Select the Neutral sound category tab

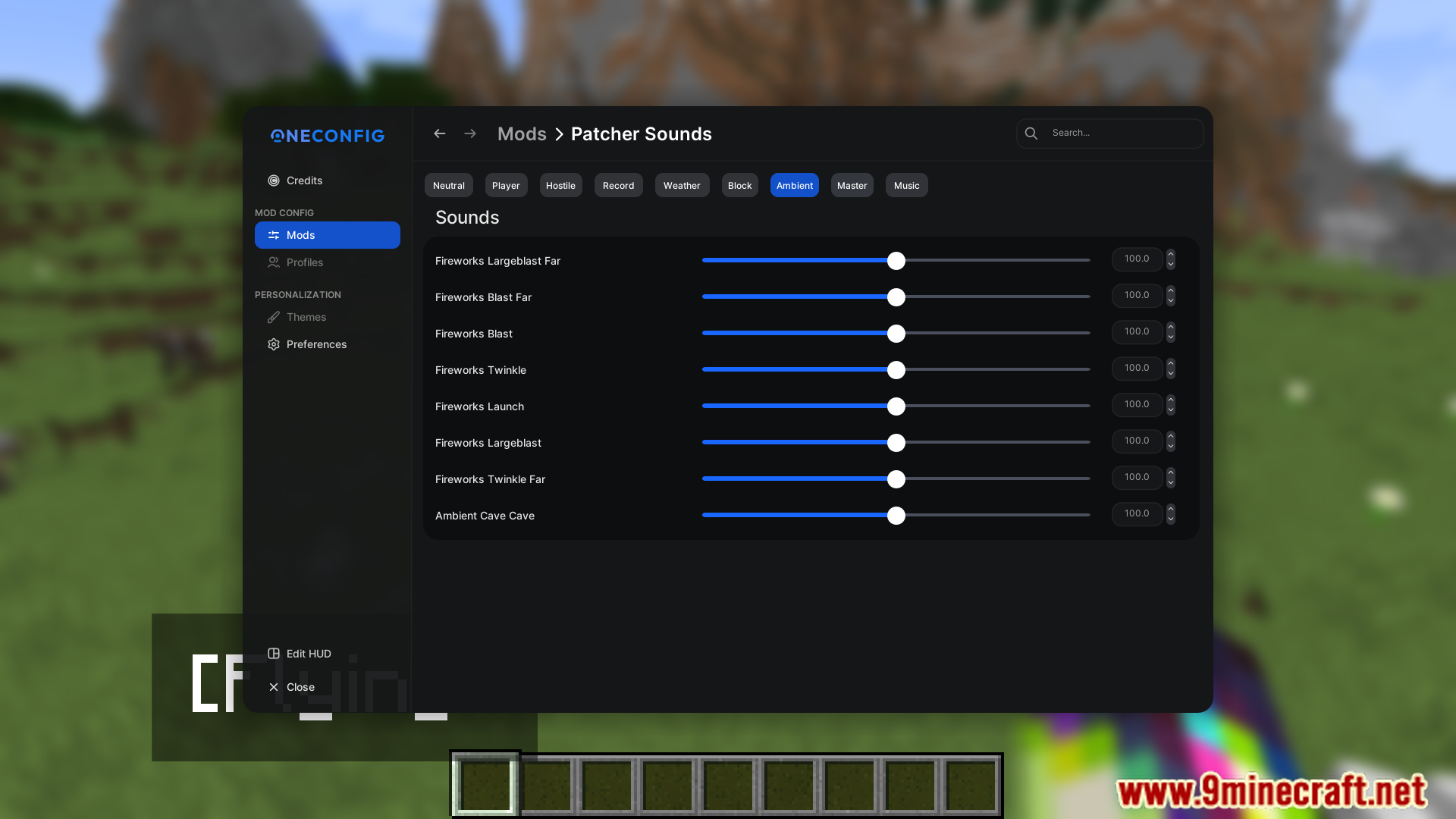point(449,185)
